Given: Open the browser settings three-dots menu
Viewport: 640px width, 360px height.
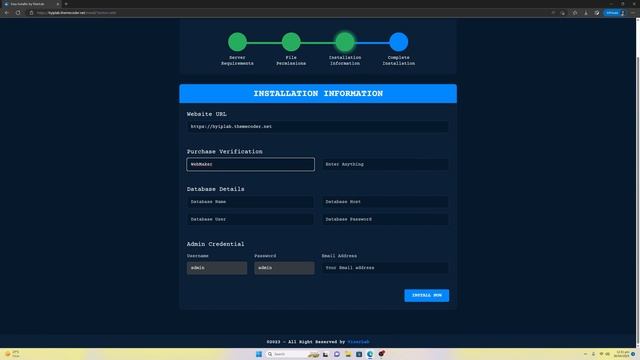Looking at the screenshot, I should click(633, 13).
